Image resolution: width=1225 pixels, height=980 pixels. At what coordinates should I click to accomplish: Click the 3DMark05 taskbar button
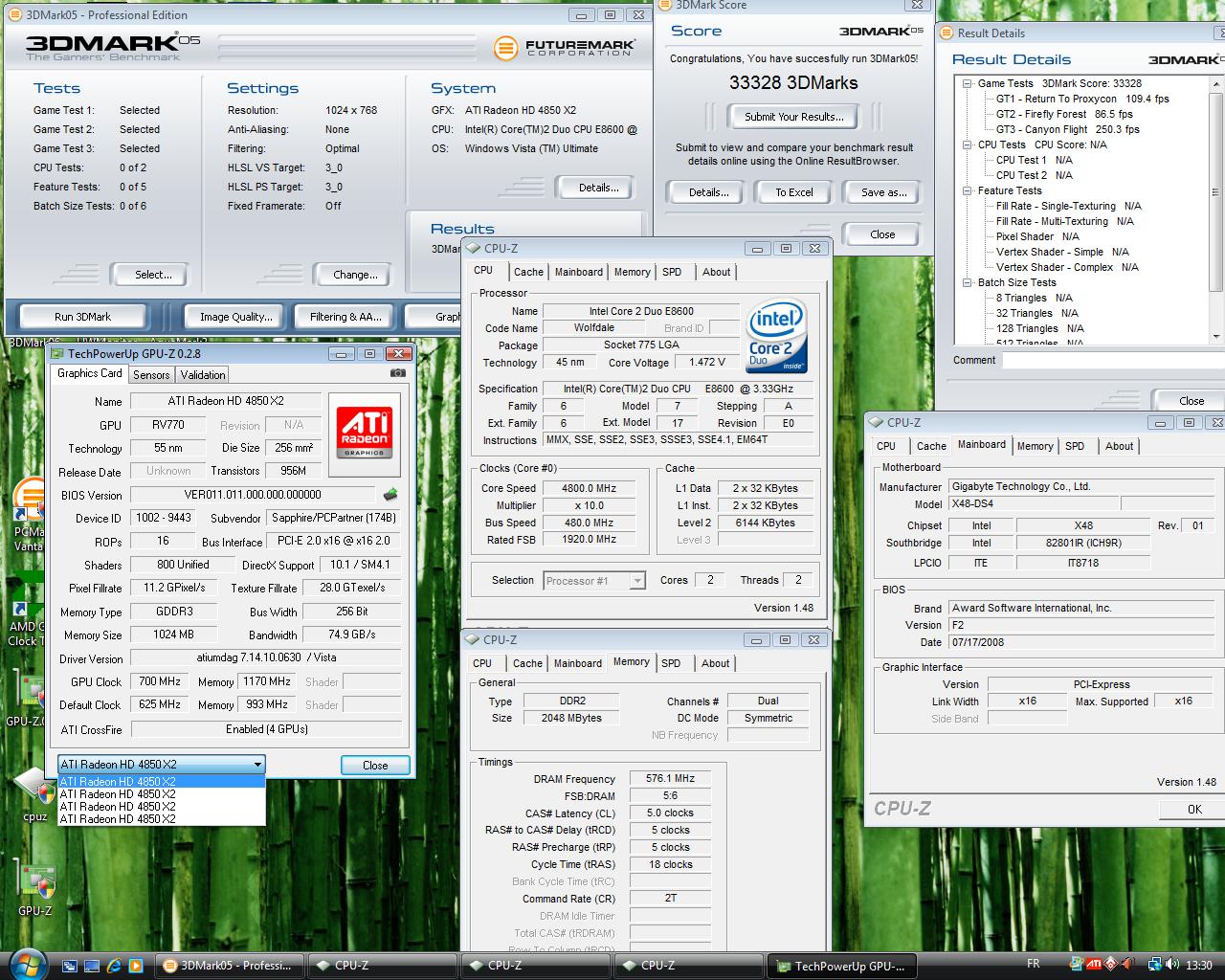point(229,966)
